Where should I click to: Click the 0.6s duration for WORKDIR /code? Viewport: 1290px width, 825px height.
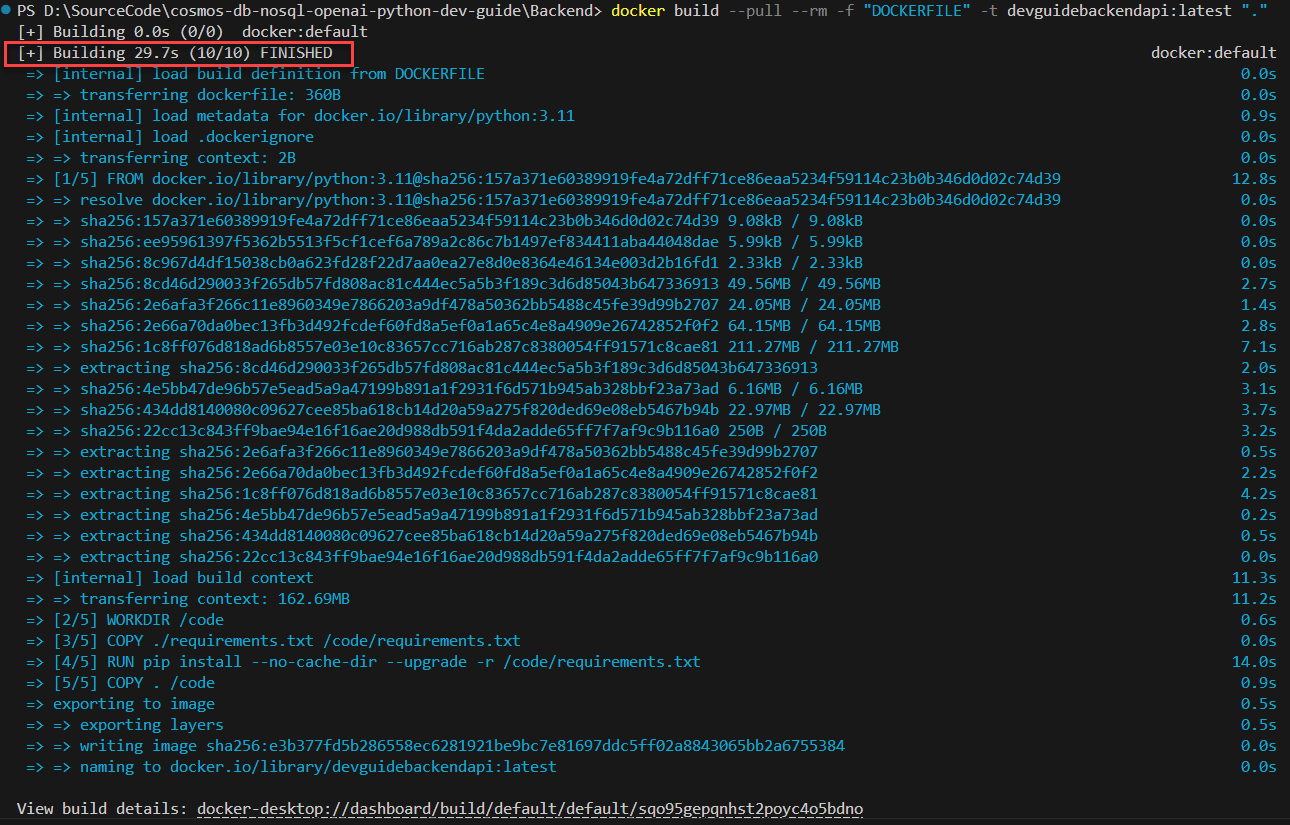pos(1259,620)
